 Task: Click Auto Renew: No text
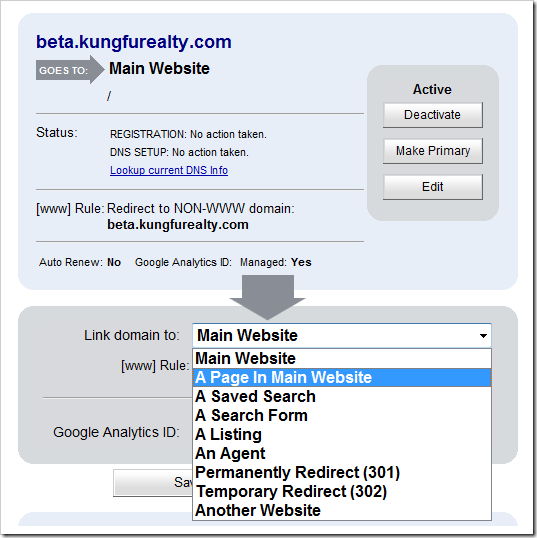(80, 262)
